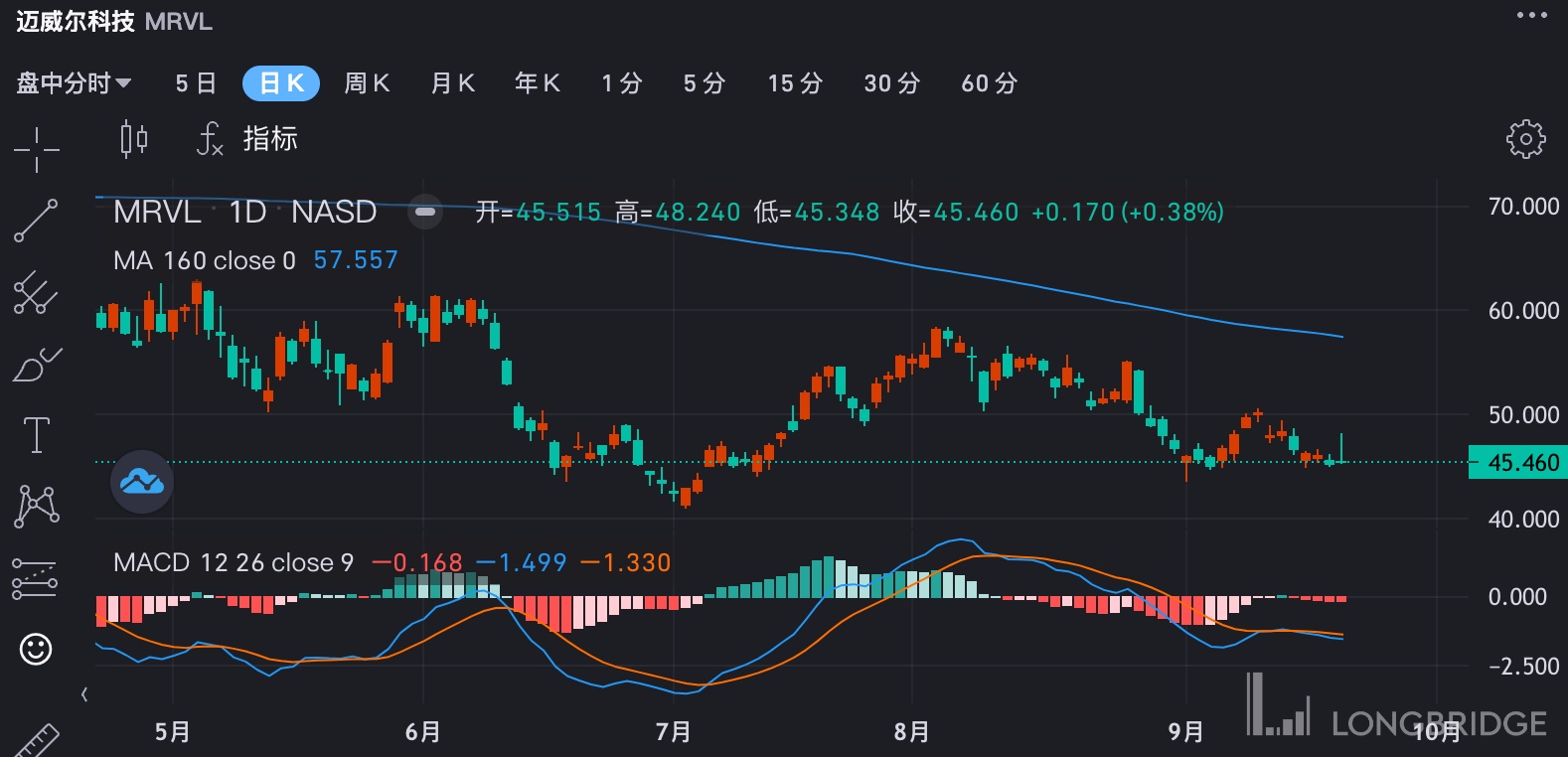Switch to the 1分 interval
This screenshot has width=1568, height=757.
[622, 83]
